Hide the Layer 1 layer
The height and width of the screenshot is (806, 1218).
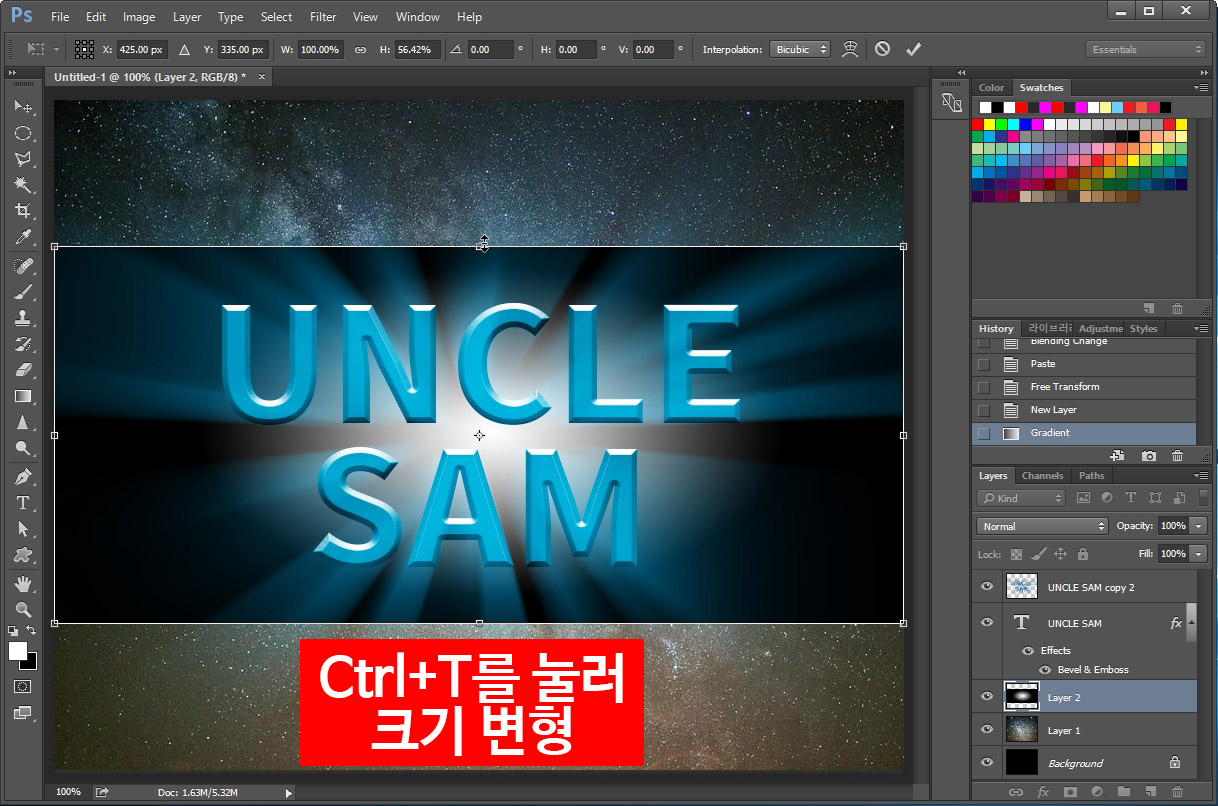click(x=987, y=730)
